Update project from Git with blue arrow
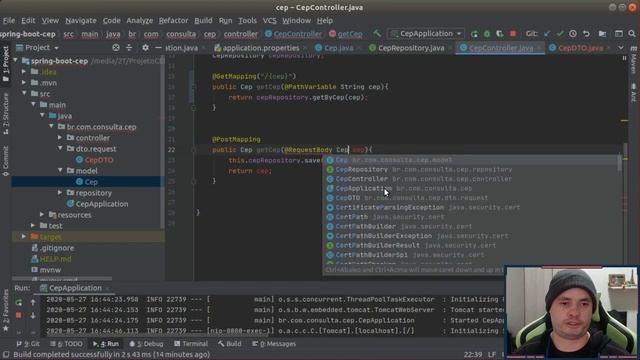 (547, 34)
